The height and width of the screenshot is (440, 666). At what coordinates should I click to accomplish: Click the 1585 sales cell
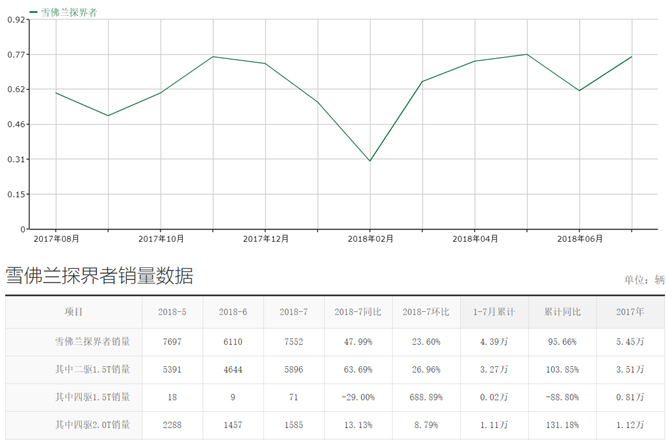click(x=293, y=425)
